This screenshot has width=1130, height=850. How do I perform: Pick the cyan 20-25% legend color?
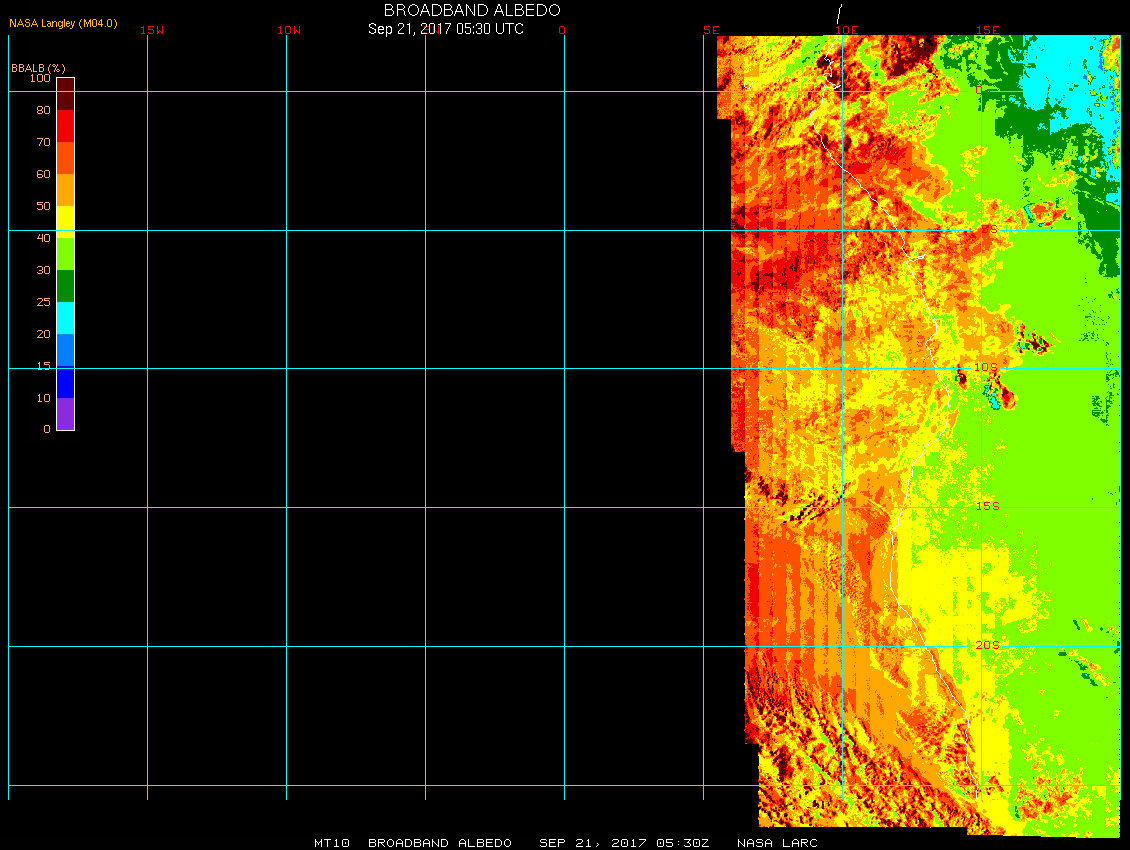[x=65, y=318]
